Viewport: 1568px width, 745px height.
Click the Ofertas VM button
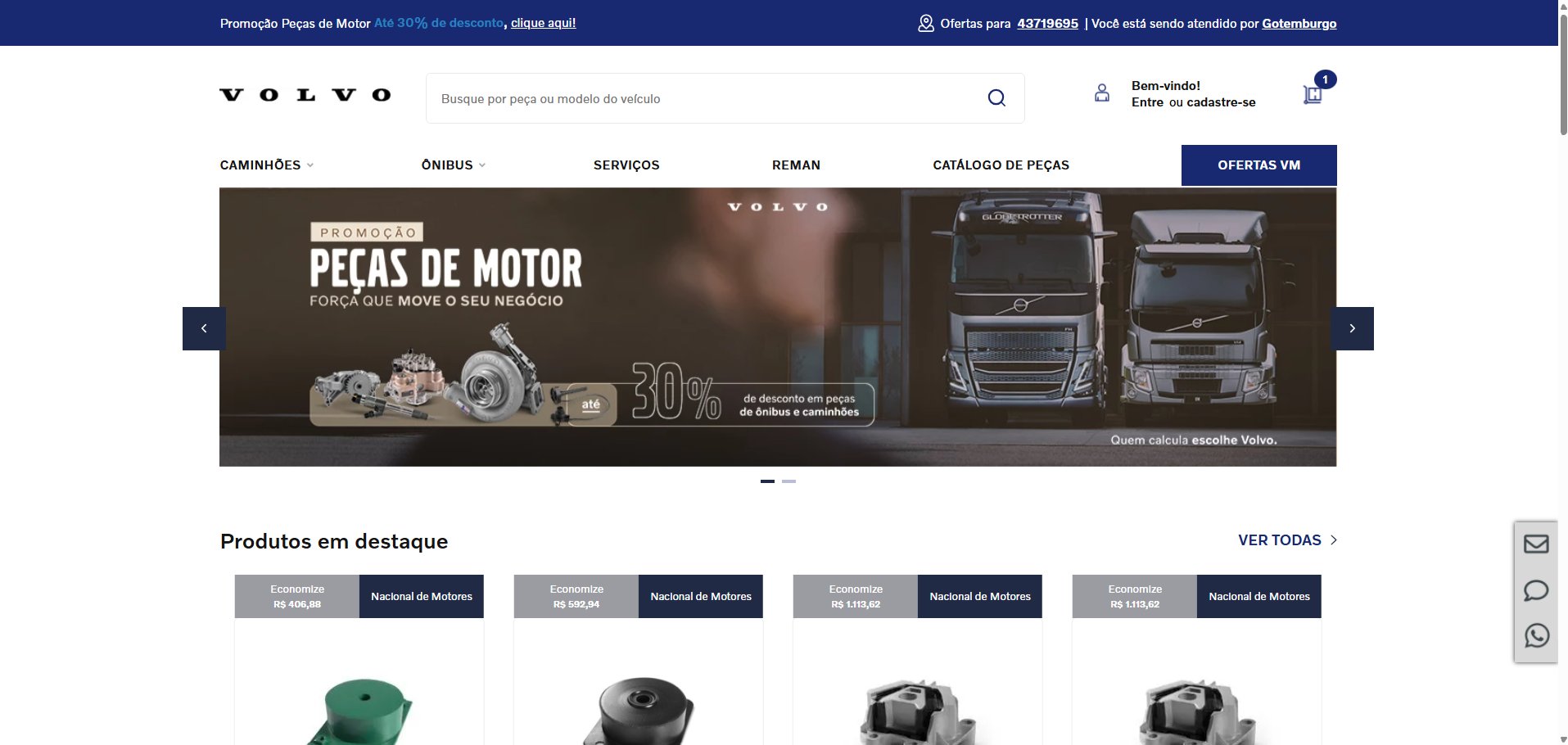pyautogui.click(x=1258, y=165)
